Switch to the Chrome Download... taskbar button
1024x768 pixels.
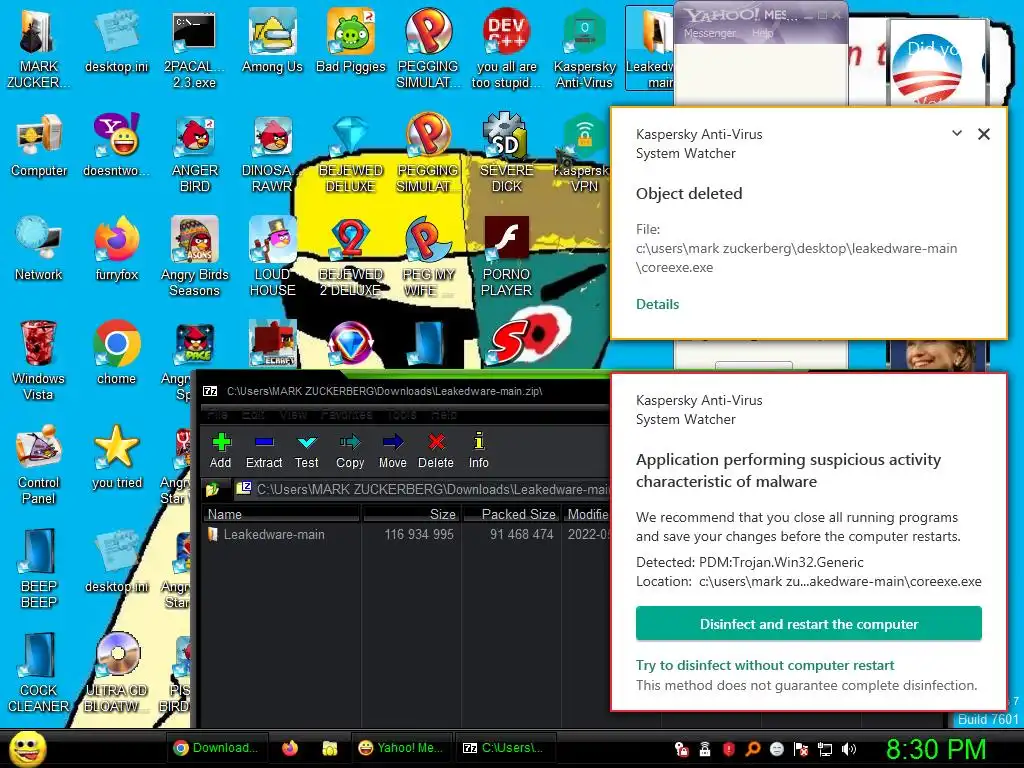pos(215,748)
